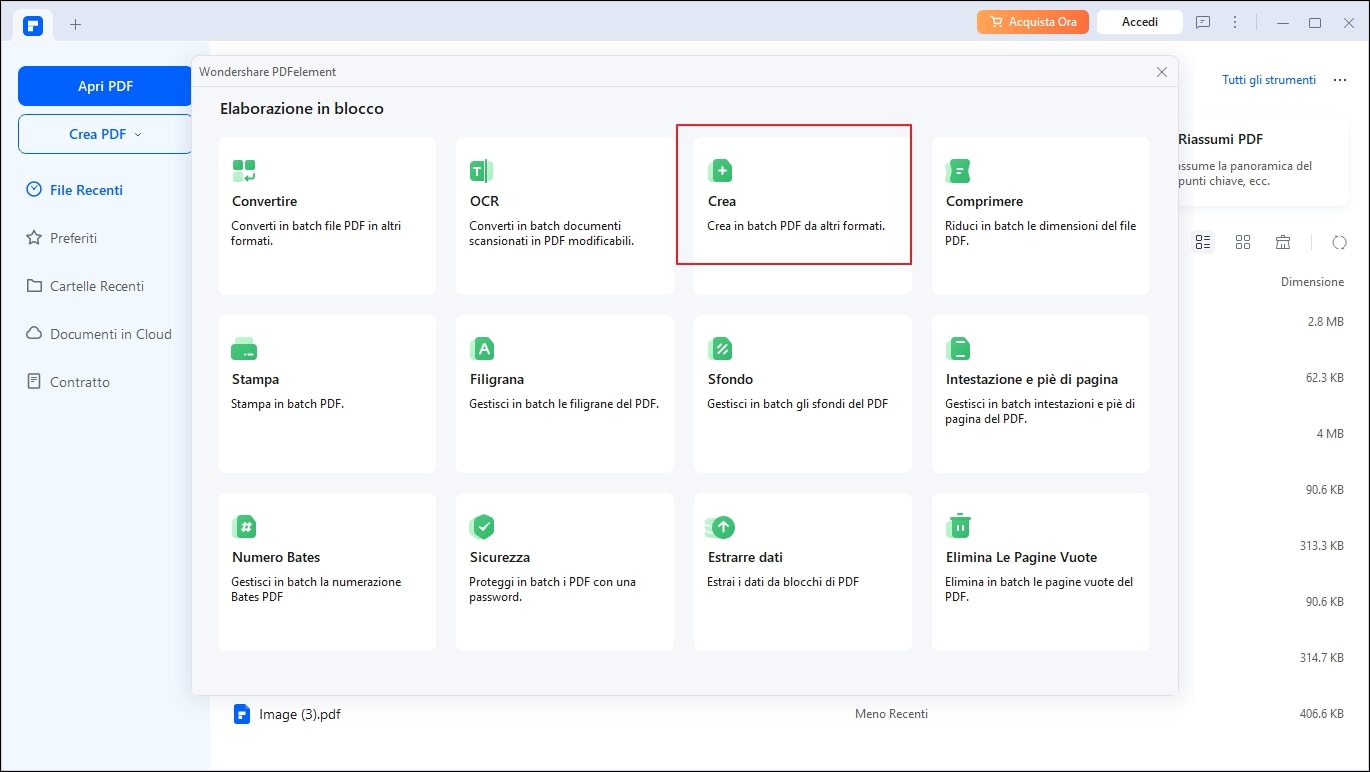Screen dimensions: 1370x772
Task: Click the Preferiti star icon
Action: point(34,238)
